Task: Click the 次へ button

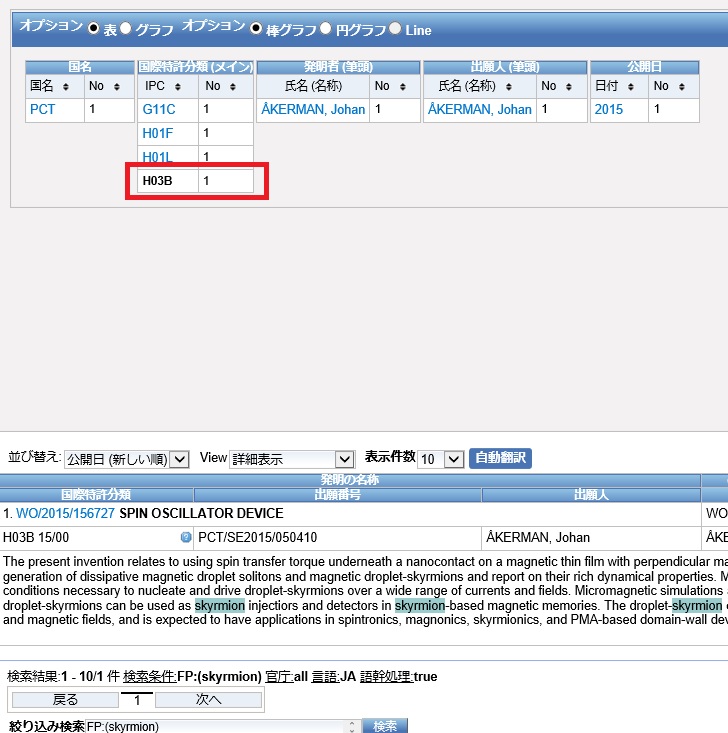Action: click(x=208, y=700)
